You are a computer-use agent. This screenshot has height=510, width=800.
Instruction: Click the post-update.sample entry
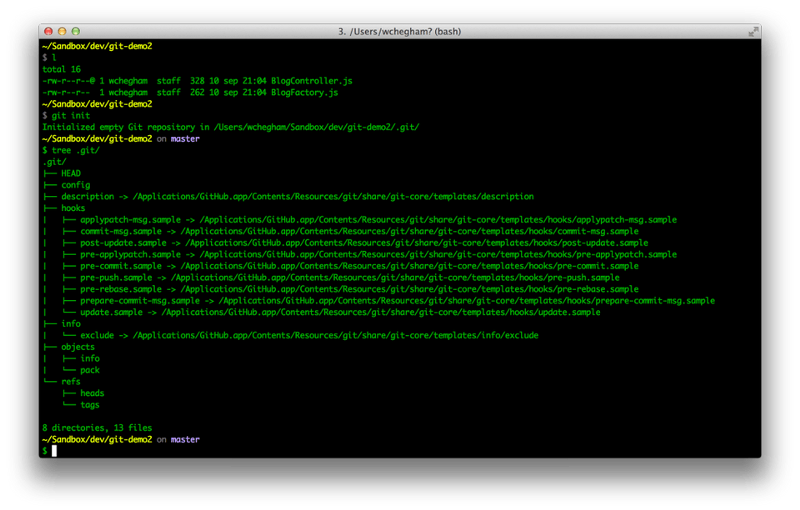[x=364, y=243]
